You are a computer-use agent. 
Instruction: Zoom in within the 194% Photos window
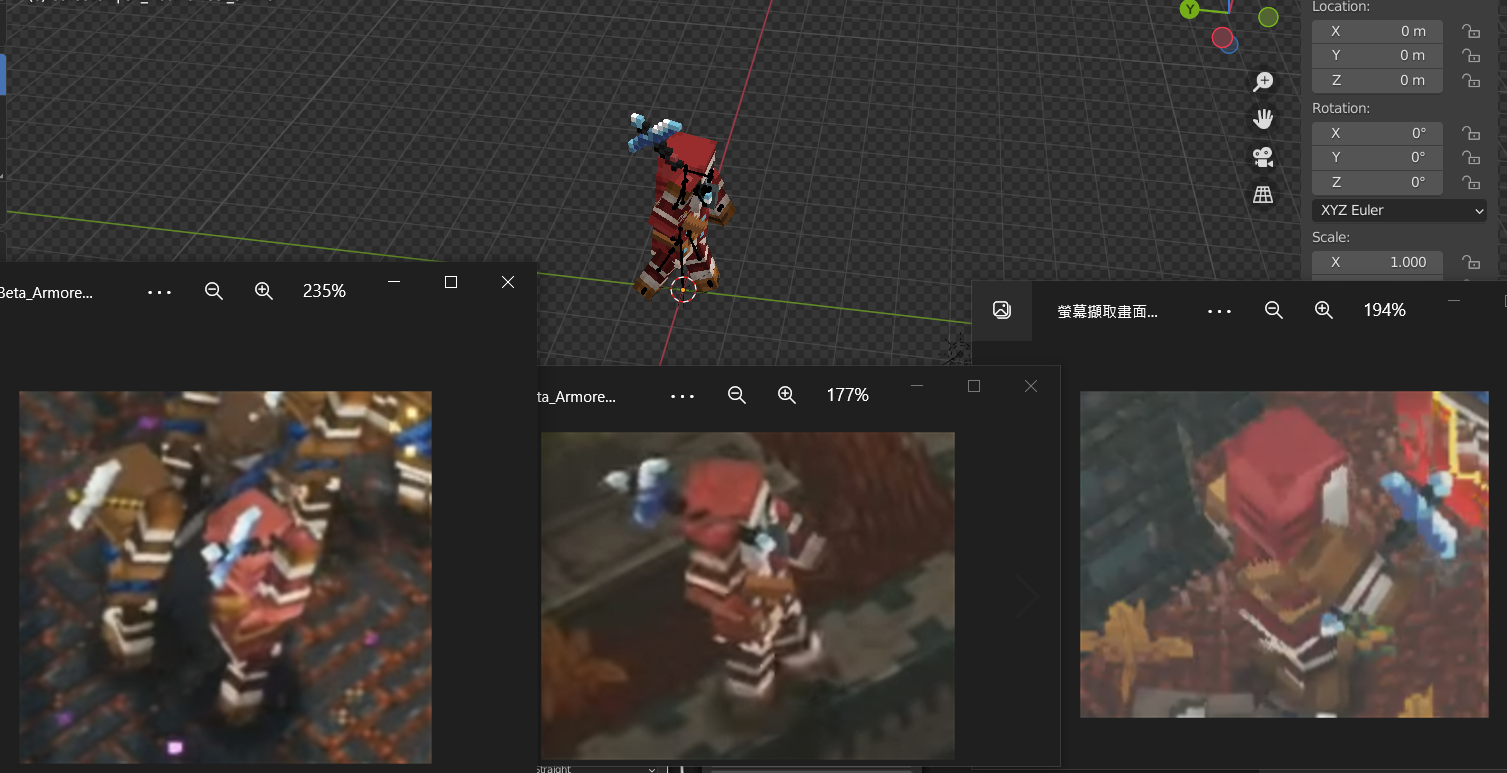point(1324,310)
